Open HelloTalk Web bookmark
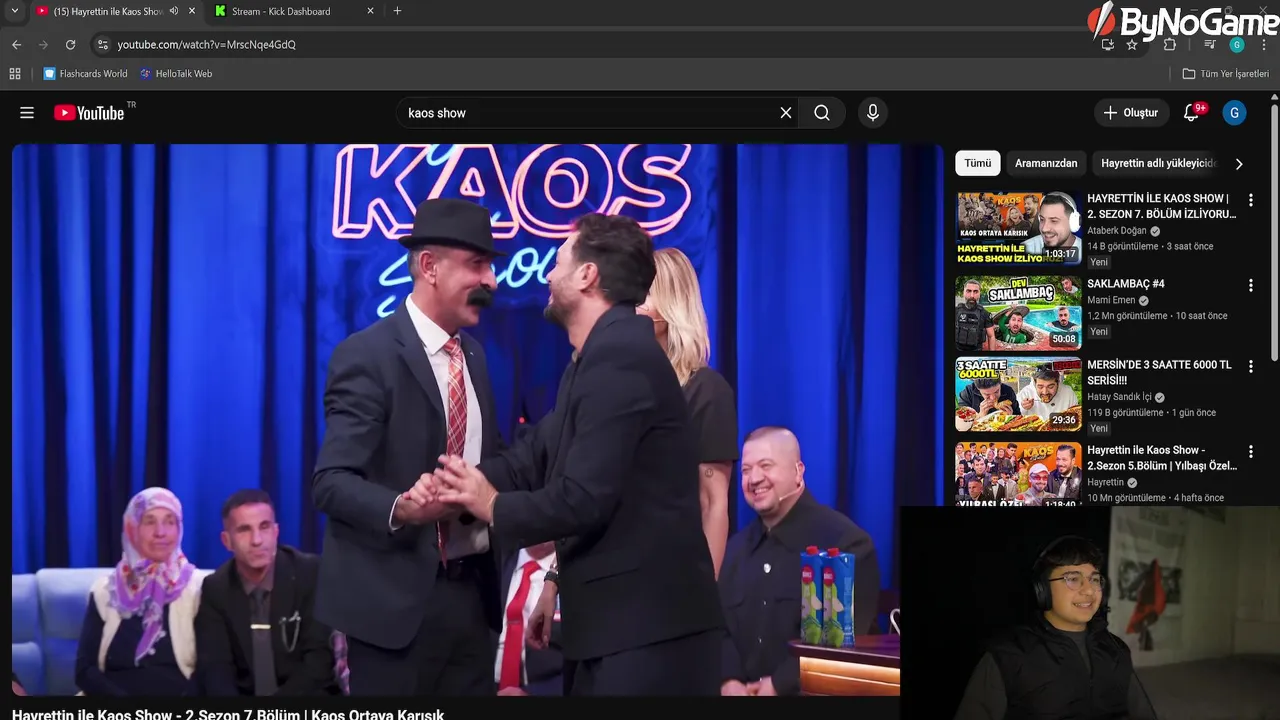 176,73
